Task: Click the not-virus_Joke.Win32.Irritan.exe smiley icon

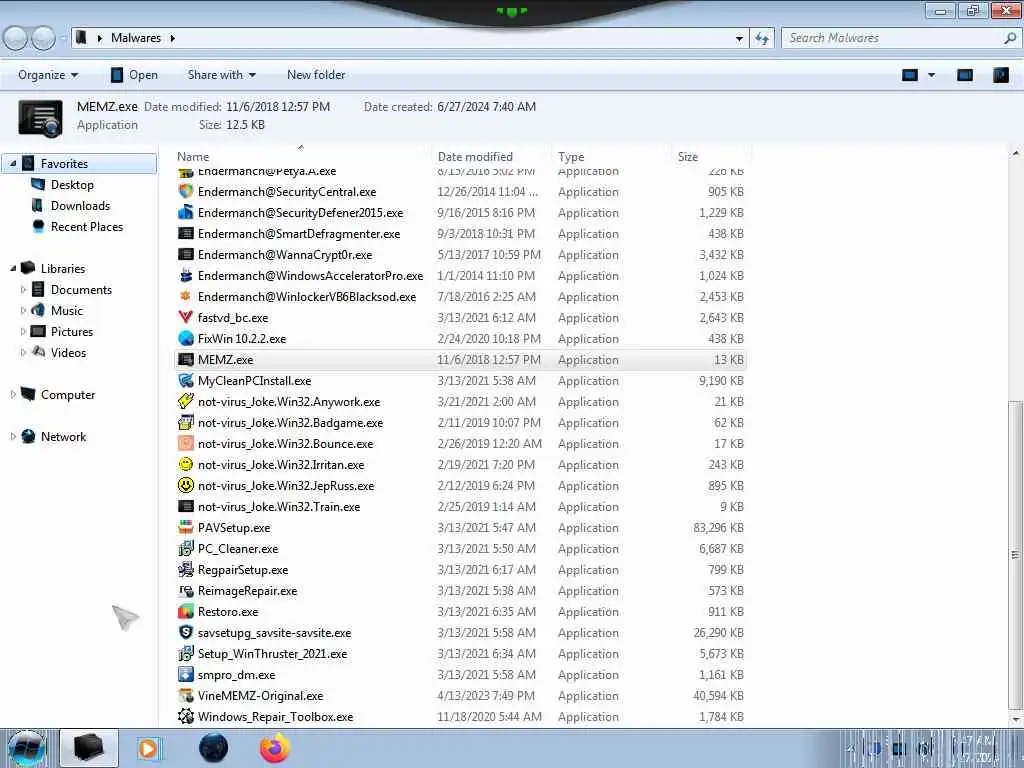Action: (x=185, y=464)
